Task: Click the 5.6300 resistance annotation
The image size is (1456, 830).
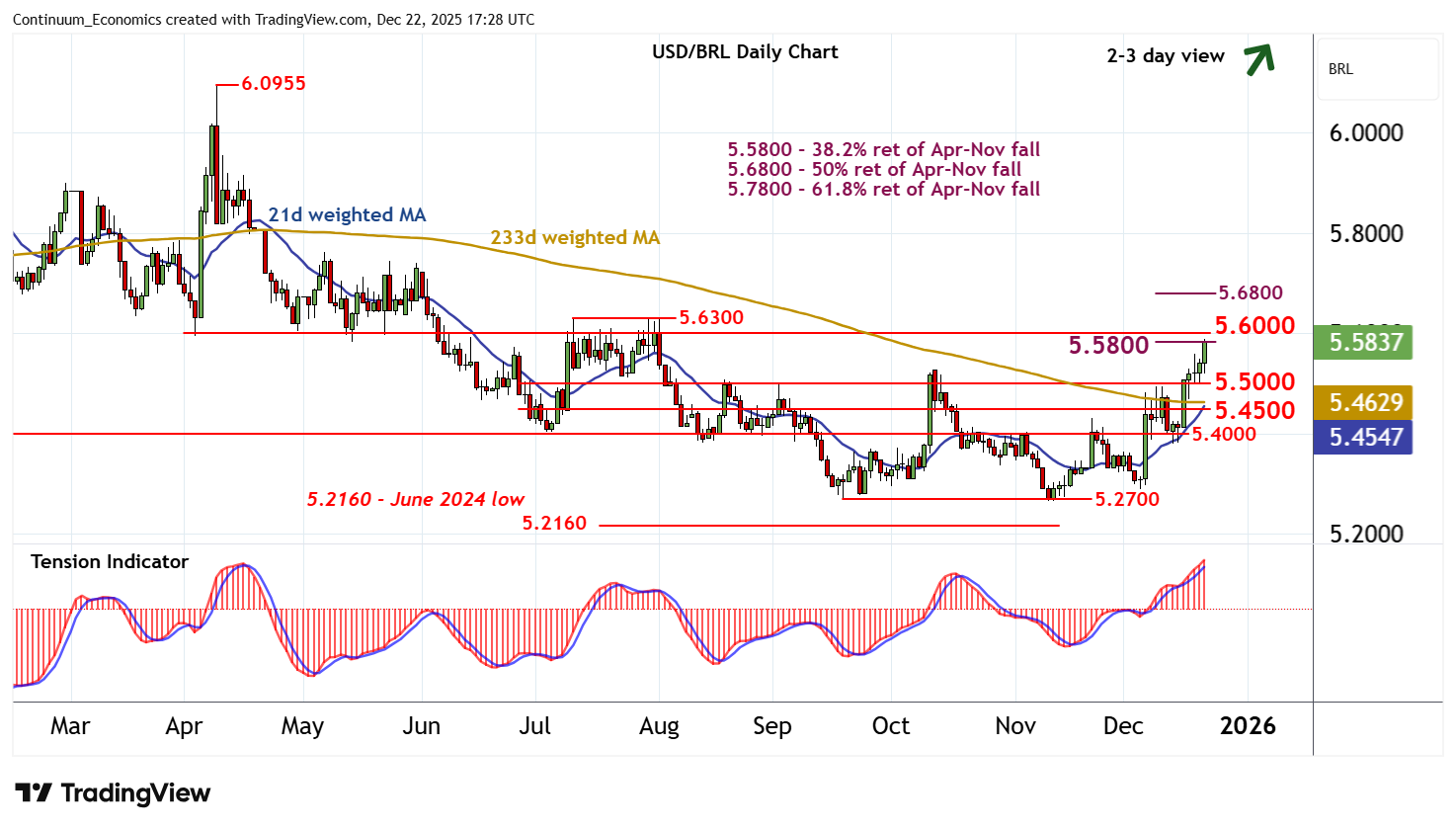Action: [710, 317]
